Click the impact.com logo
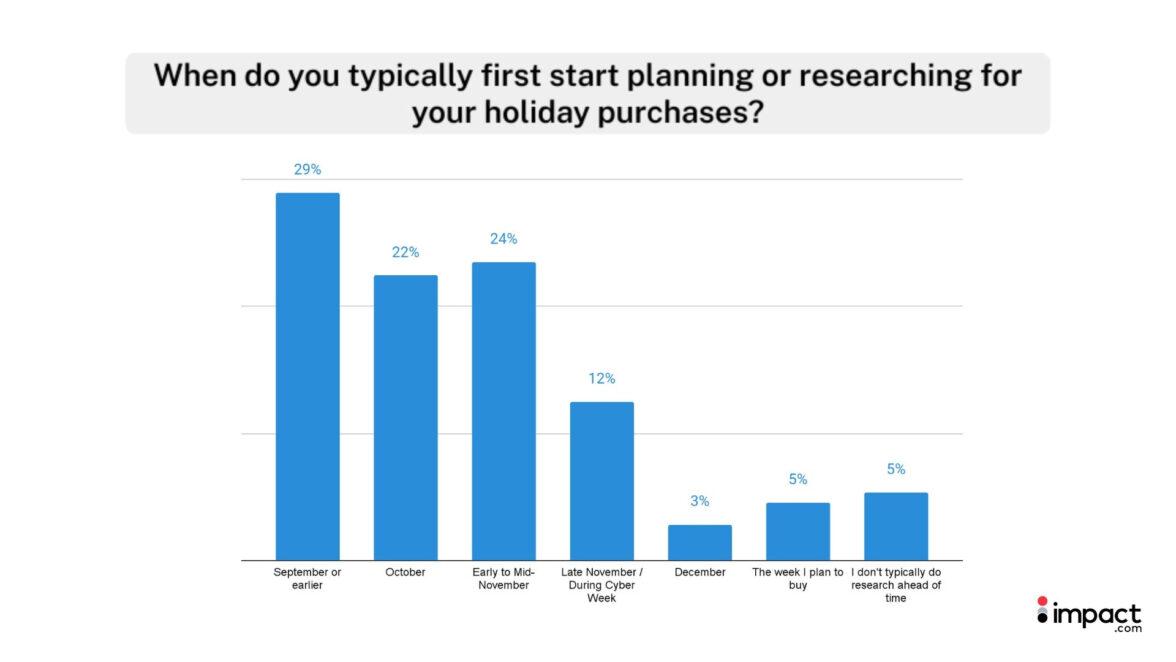The image size is (1176, 662). [x=1089, y=615]
